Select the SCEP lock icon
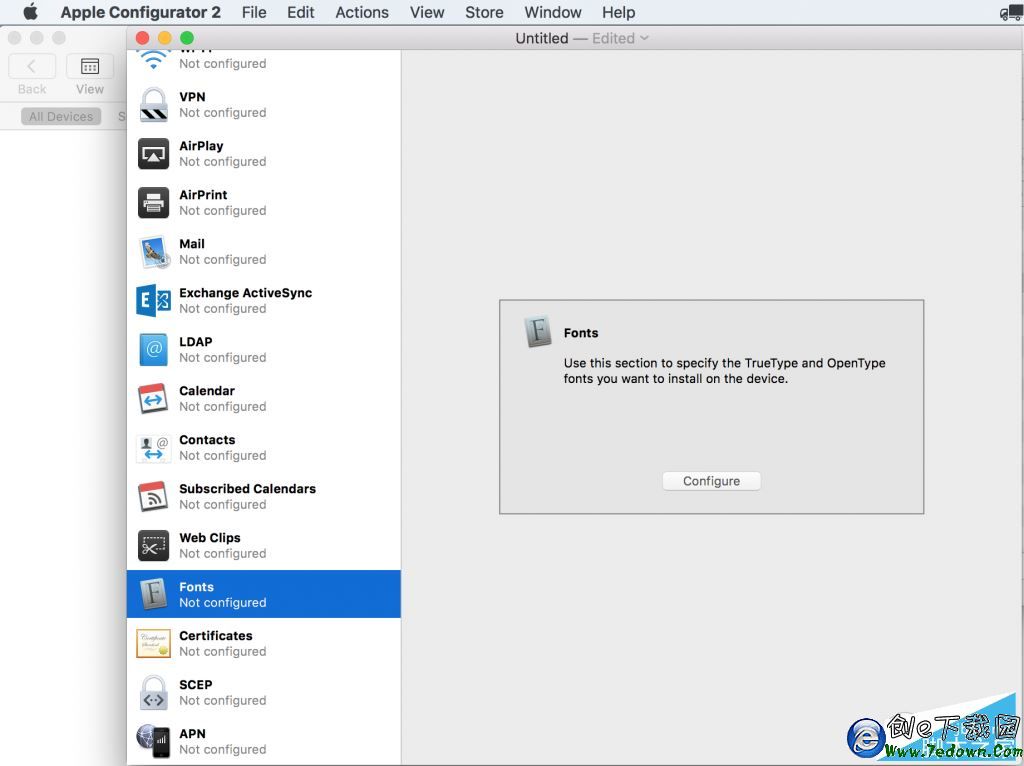Viewport: 1024px width, 766px height. [x=153, y=693]
